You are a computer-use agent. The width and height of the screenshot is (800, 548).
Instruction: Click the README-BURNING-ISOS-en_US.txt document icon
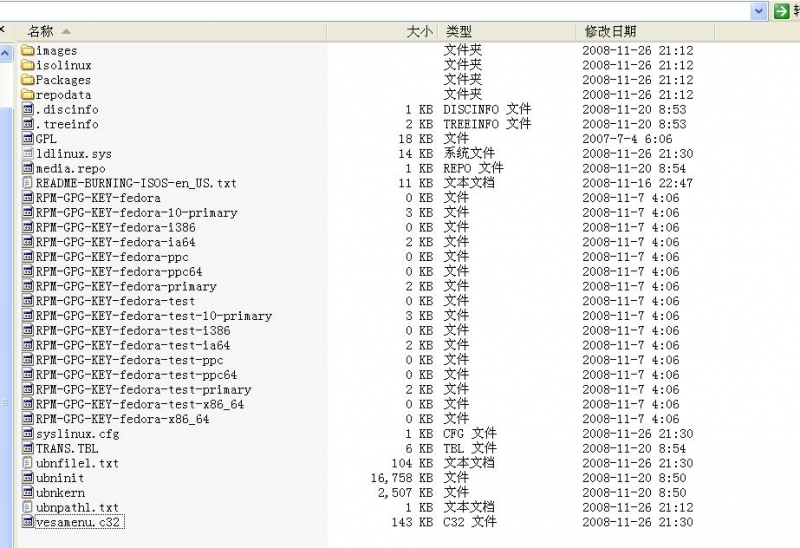28,183
